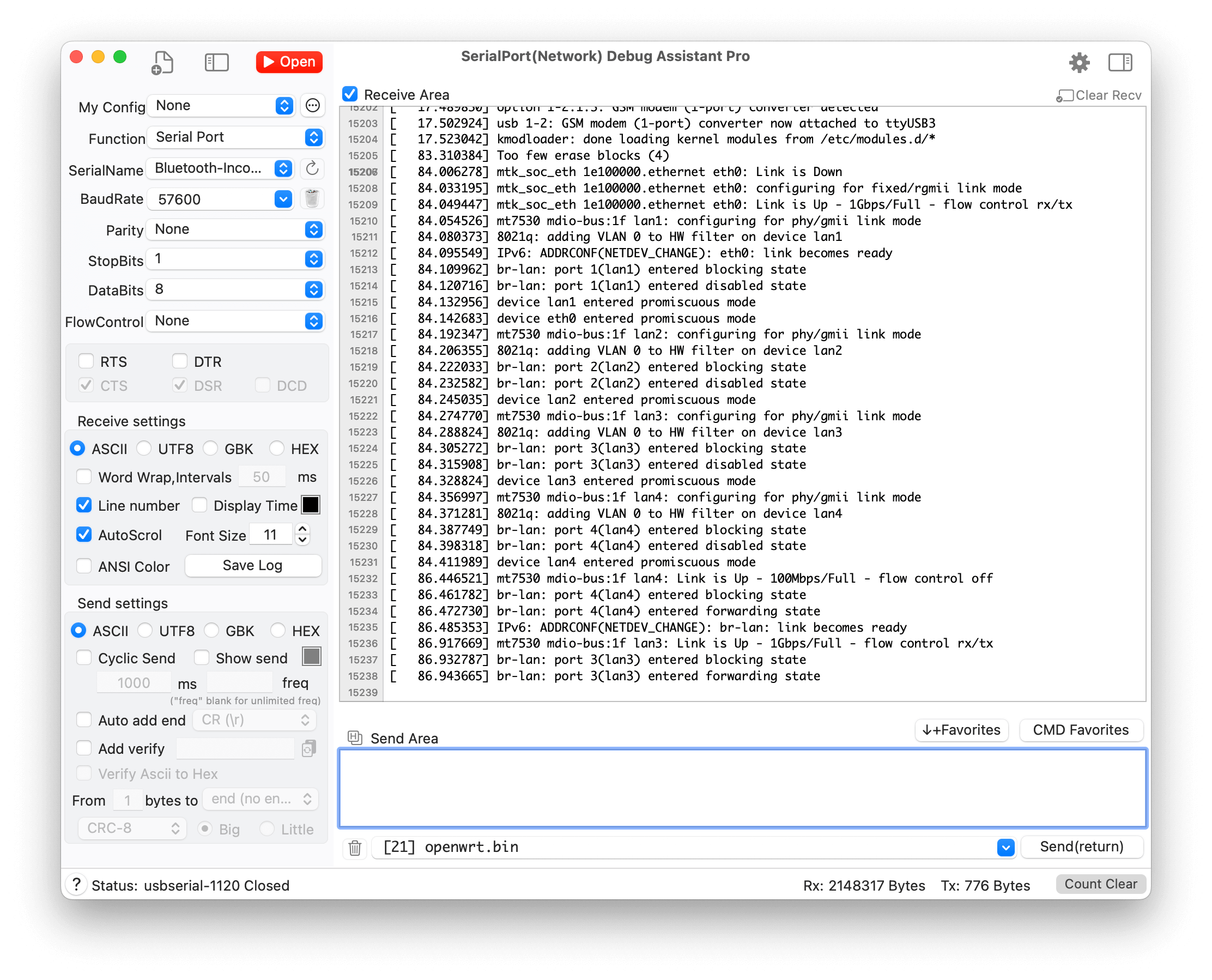Open the FlowControl dropdown
The image size is (1212, 980).
pyautogui.click(x=235, y=320)
